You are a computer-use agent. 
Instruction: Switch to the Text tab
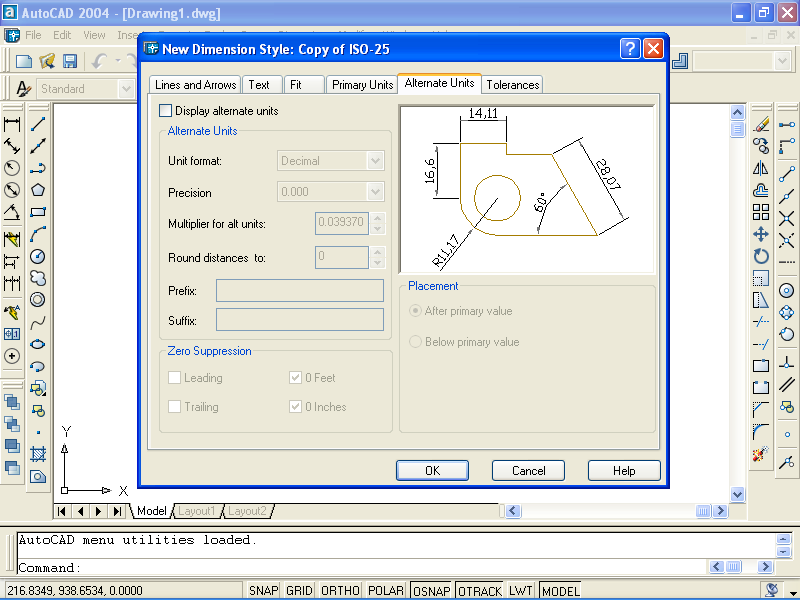[x=262, y=85]
